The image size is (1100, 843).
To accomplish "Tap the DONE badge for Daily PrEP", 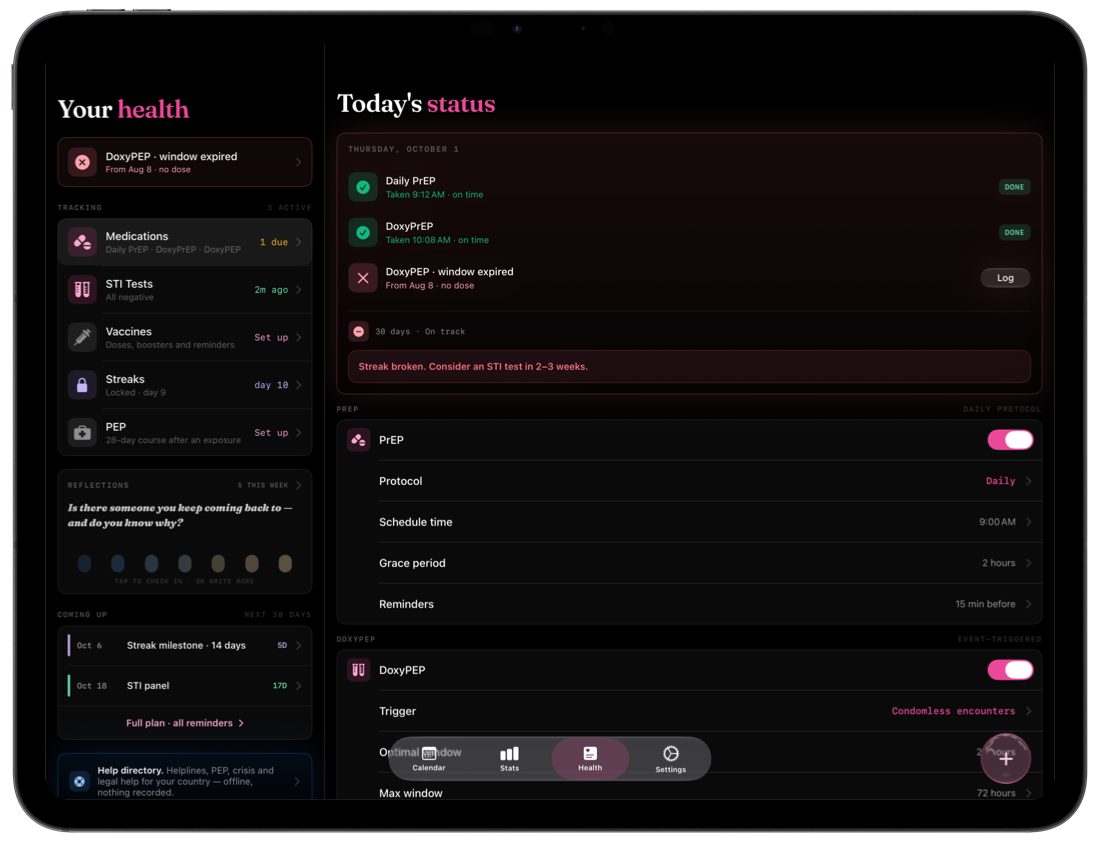I will click(1014, 187).
